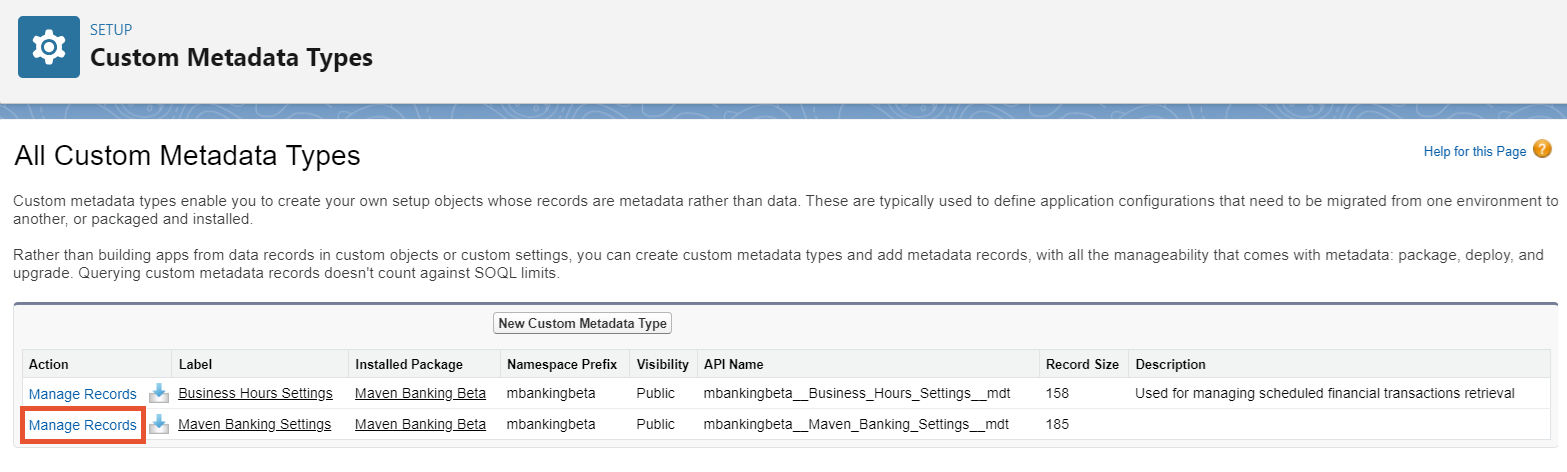Screen dimensions: 1567x472
Task: Click the Label column header
Action: (195, 364)
